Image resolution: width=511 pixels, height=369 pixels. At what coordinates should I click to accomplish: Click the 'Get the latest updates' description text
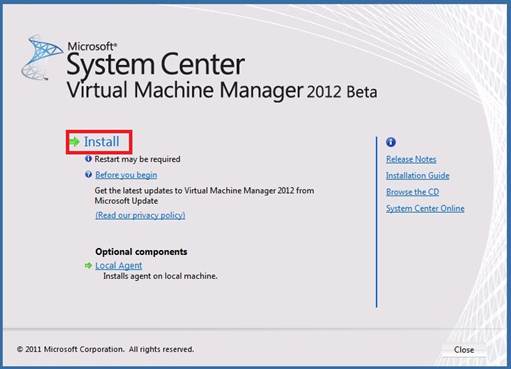(204, 196)
